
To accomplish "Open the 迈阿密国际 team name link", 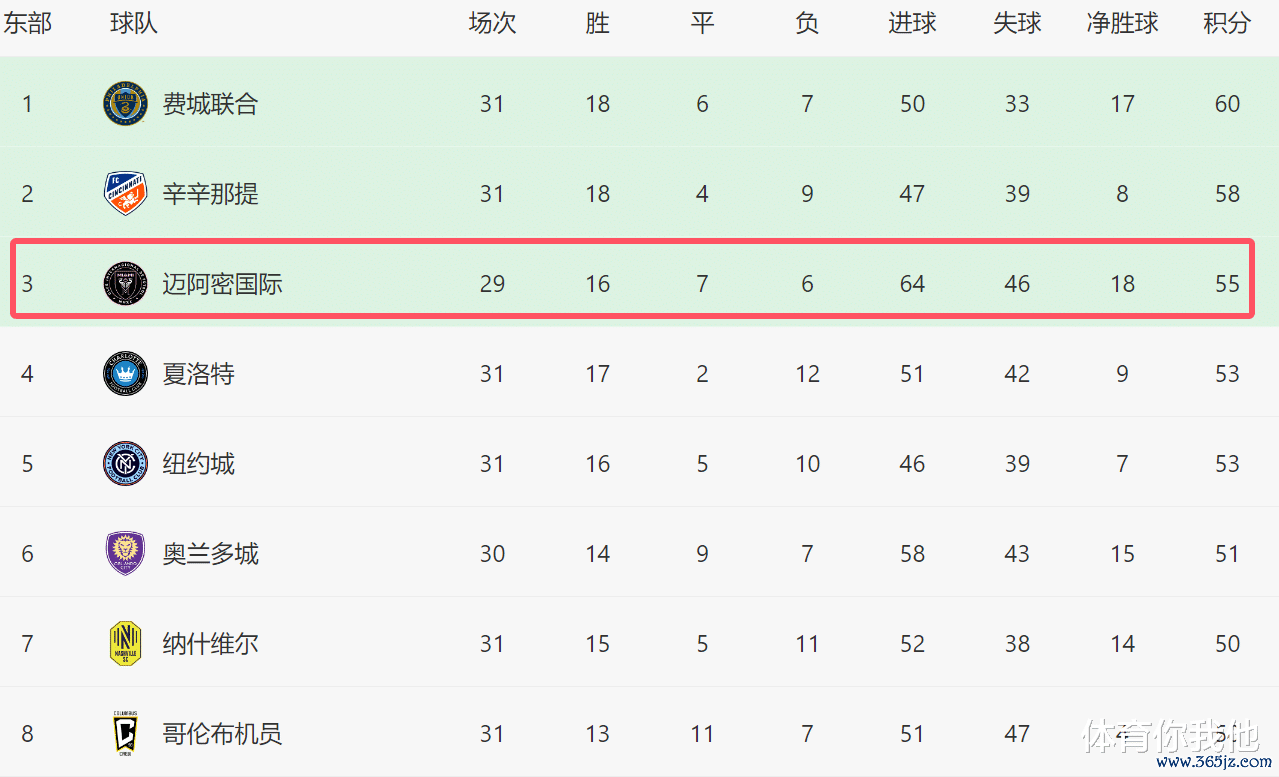I will click(222, 284).
